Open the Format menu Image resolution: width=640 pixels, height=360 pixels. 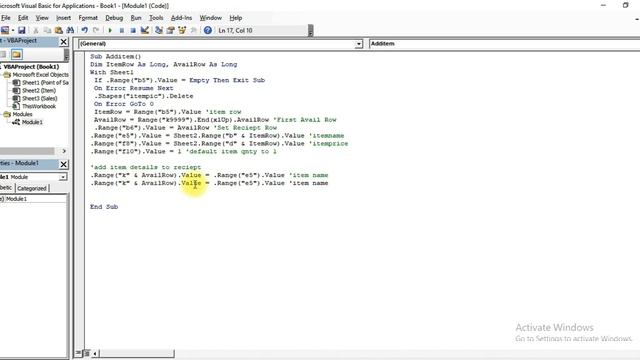tap(88, 18)
